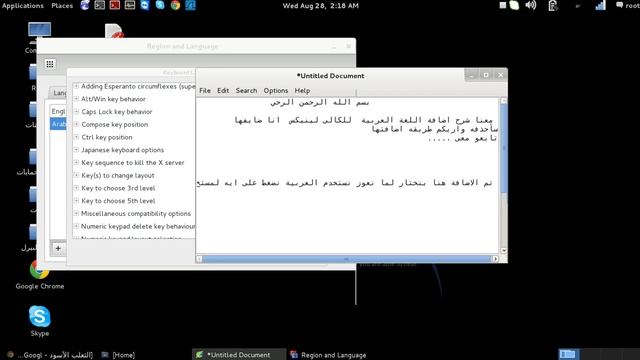640x360 pixels.
Task: Switch to the Google browser window in taskbar
Action: [51, 355]
